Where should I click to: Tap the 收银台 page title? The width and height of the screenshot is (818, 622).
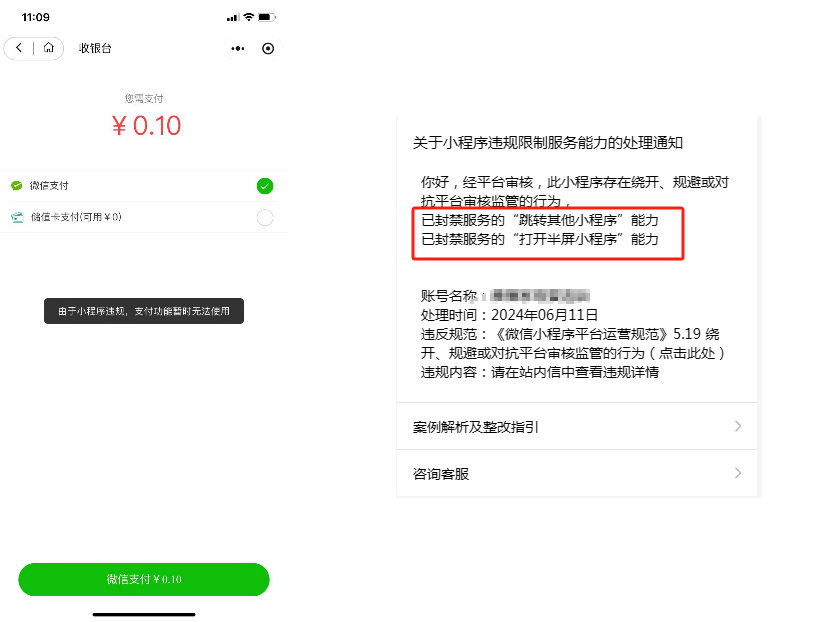click(x=95, y=49)
